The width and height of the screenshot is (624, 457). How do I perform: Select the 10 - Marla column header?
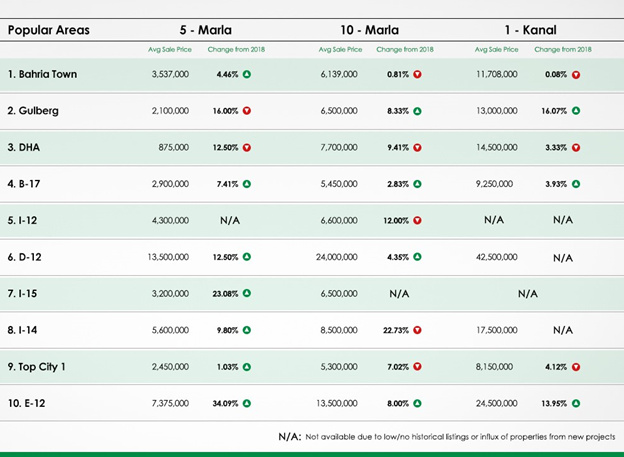pyautogui.click(x=369, y=30)
